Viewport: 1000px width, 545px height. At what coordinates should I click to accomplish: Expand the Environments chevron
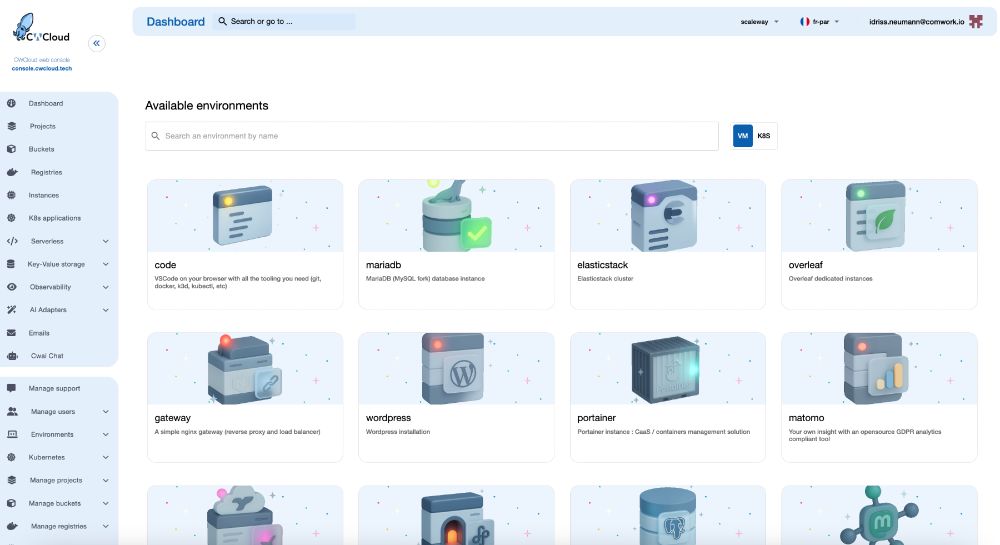click(105, 435)
